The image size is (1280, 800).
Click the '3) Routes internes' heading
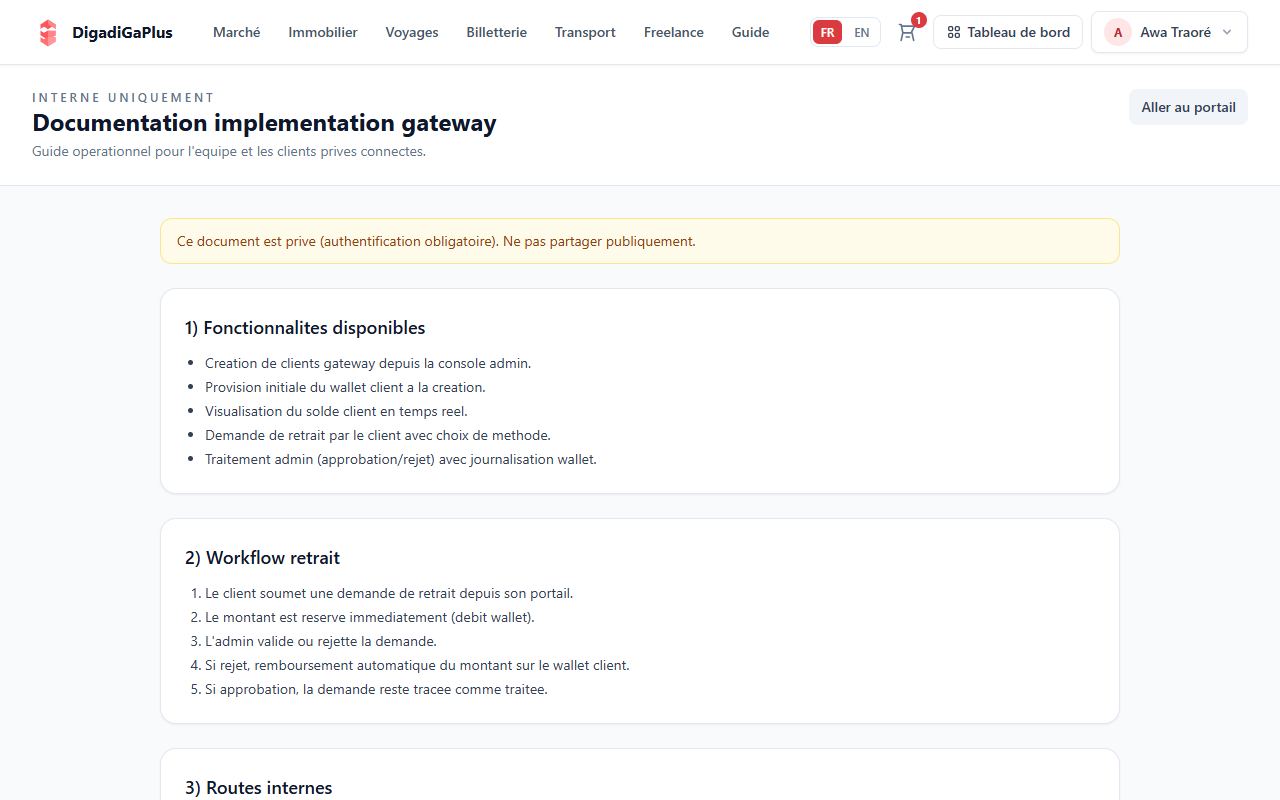pyautogui.click(x=258, y=788)
